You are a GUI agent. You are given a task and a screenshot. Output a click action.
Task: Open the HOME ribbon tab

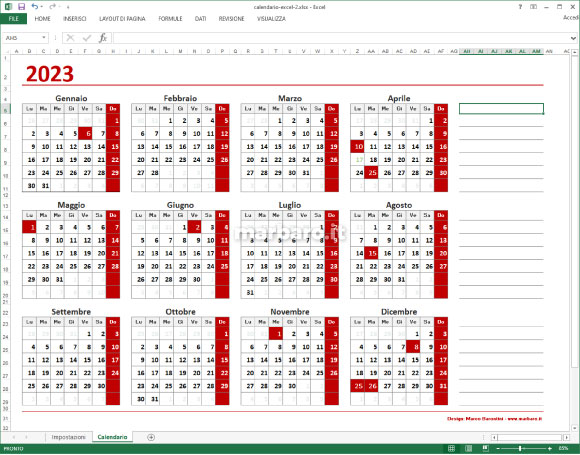[43, 18]
